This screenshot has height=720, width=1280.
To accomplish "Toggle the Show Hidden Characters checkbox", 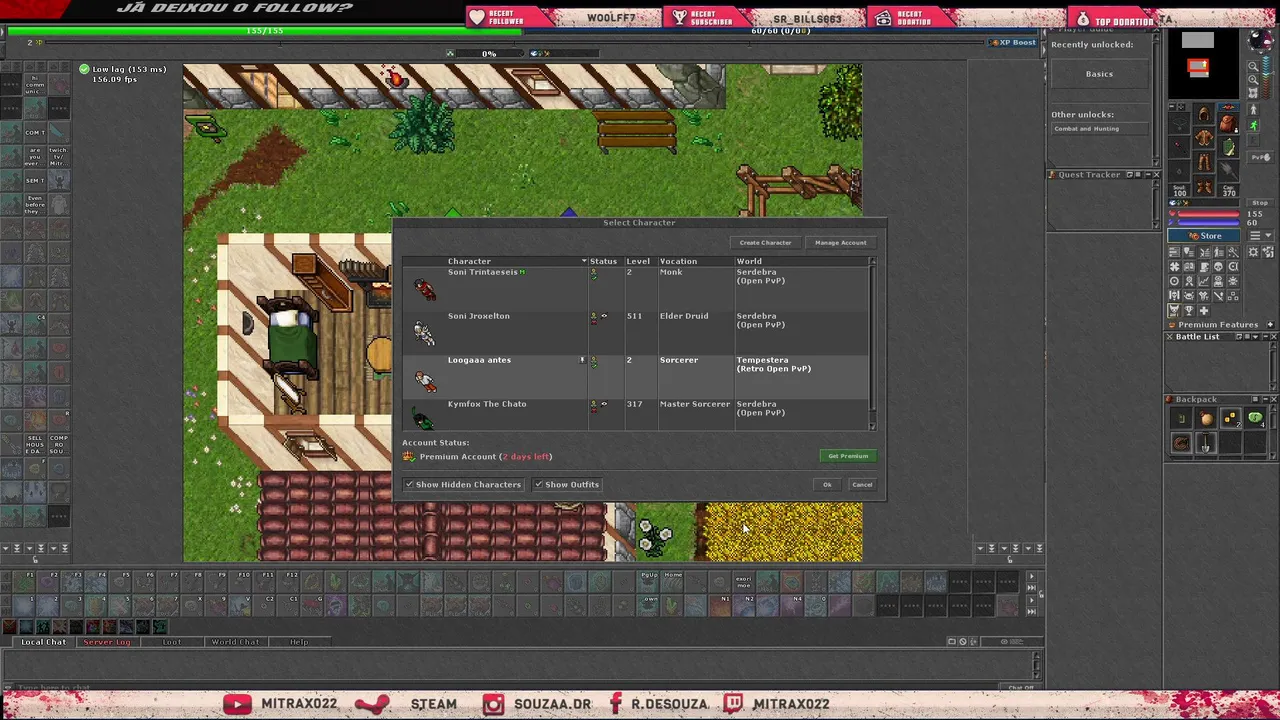I will click(x=409, y=485).
